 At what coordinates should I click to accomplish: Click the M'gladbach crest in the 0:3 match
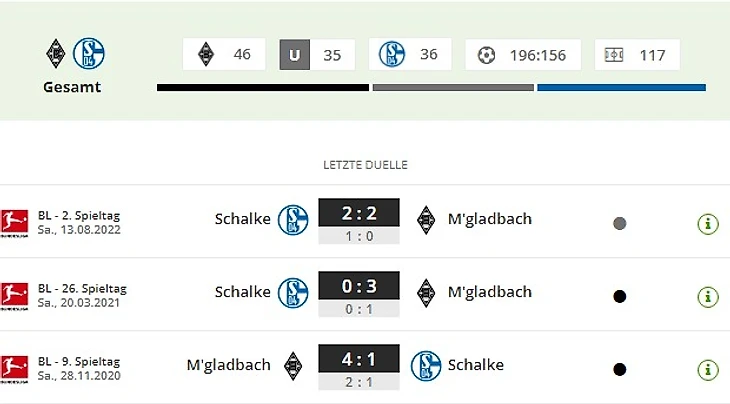point(427,292)
